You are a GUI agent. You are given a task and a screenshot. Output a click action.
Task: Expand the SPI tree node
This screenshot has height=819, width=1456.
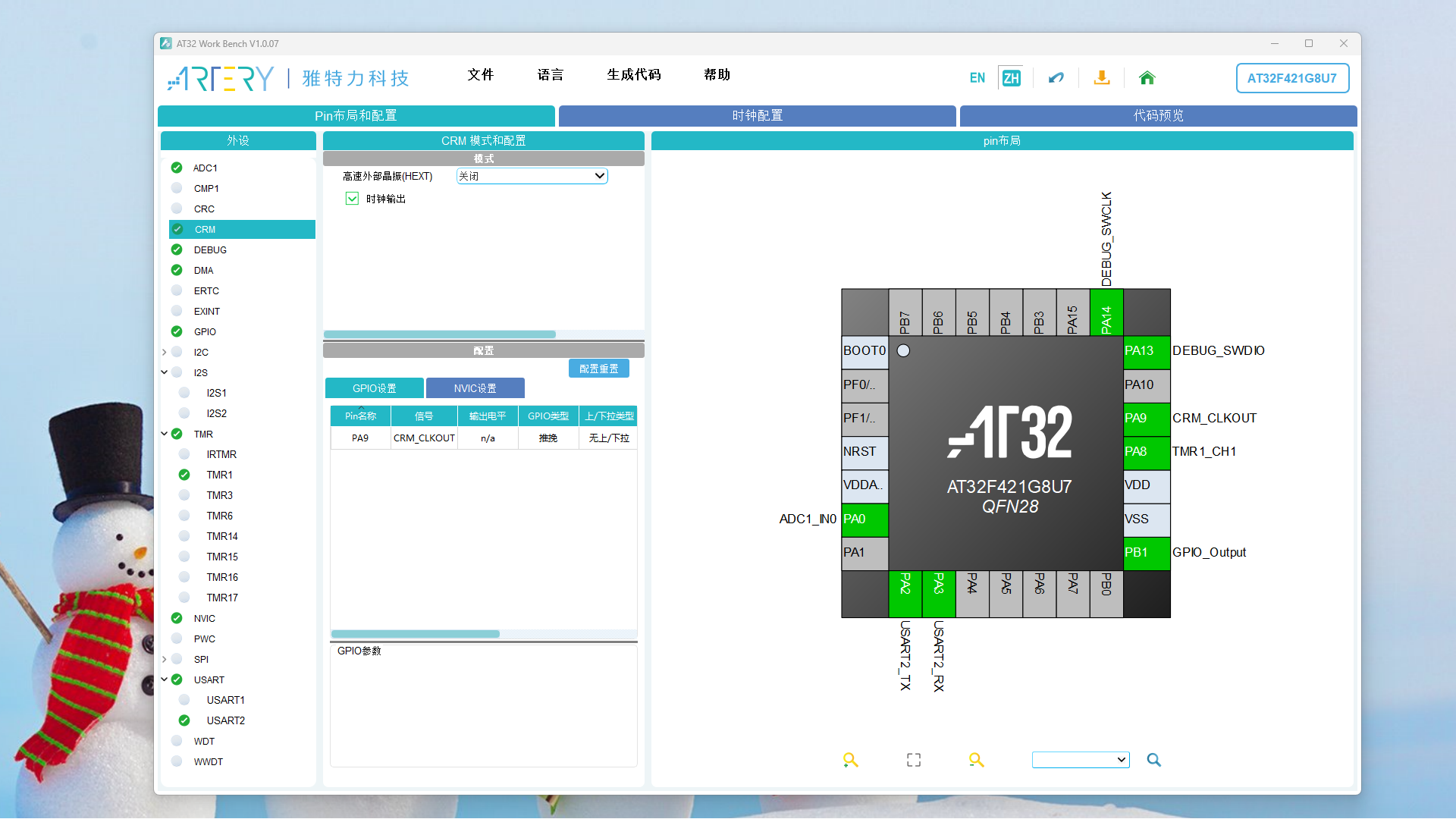coord(164,659)
